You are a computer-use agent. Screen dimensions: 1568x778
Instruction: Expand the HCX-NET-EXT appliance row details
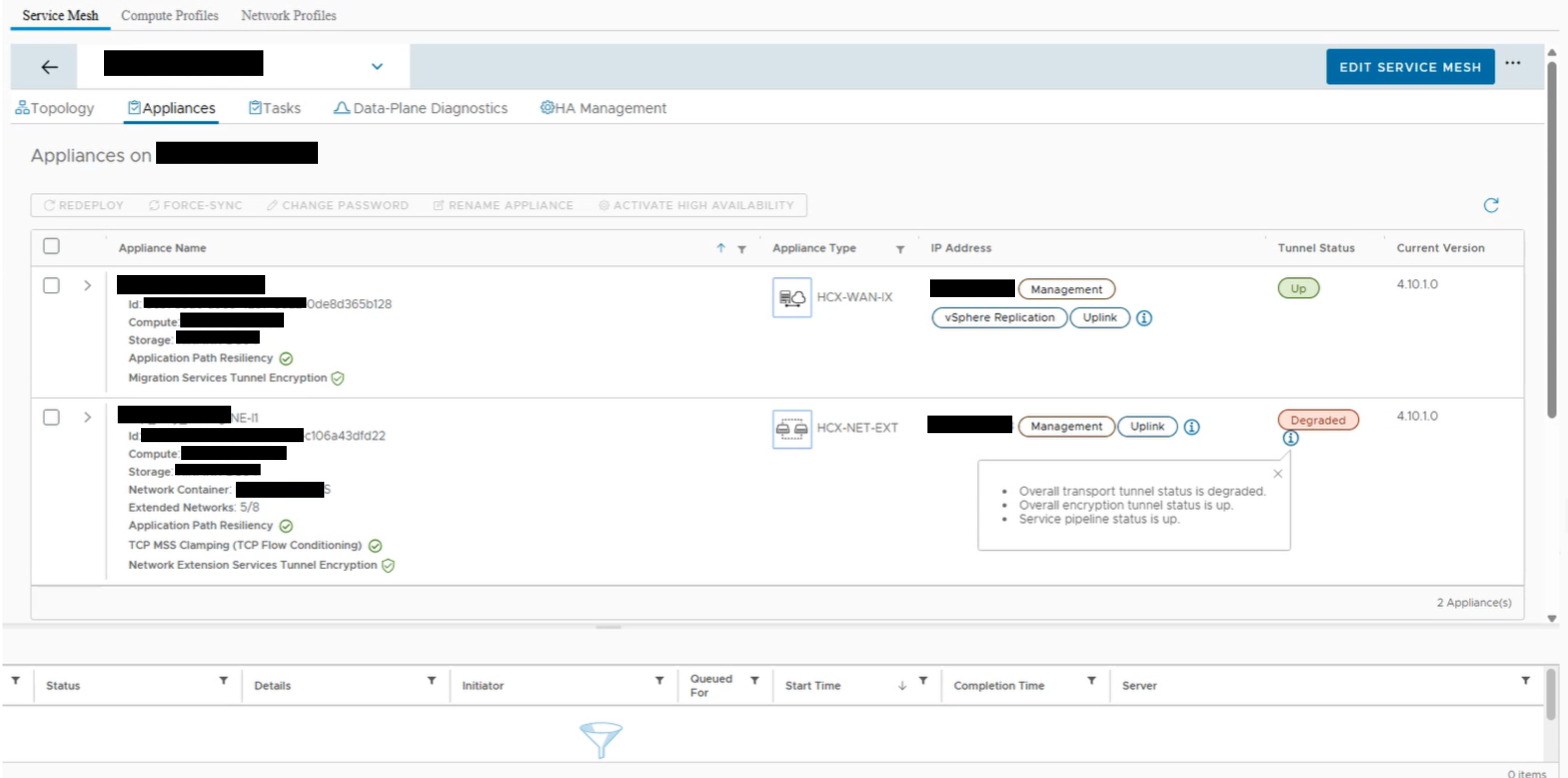87,417
